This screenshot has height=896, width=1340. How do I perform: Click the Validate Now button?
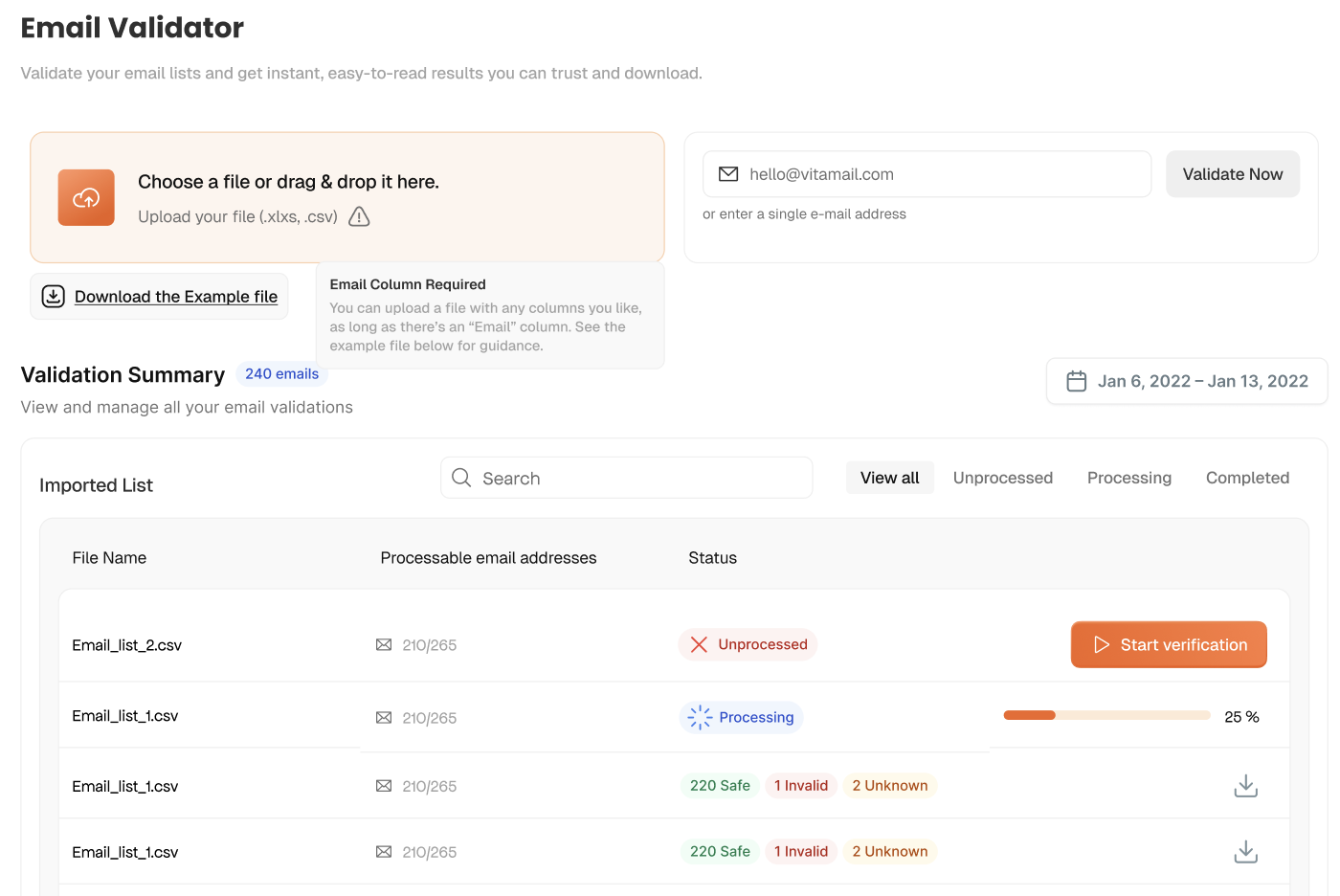(1233, 173)
